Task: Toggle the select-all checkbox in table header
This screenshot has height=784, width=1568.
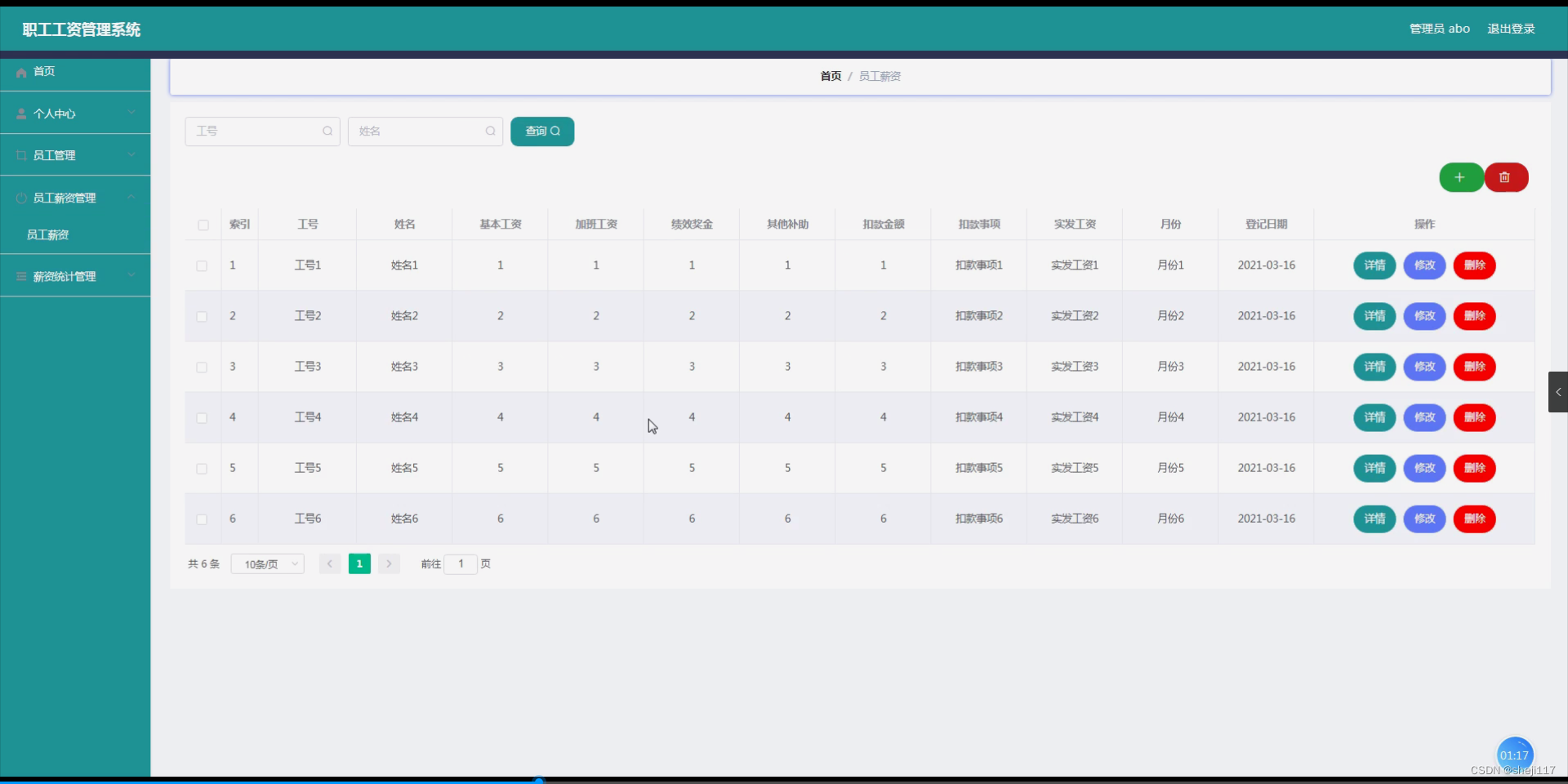Action: 203,225
